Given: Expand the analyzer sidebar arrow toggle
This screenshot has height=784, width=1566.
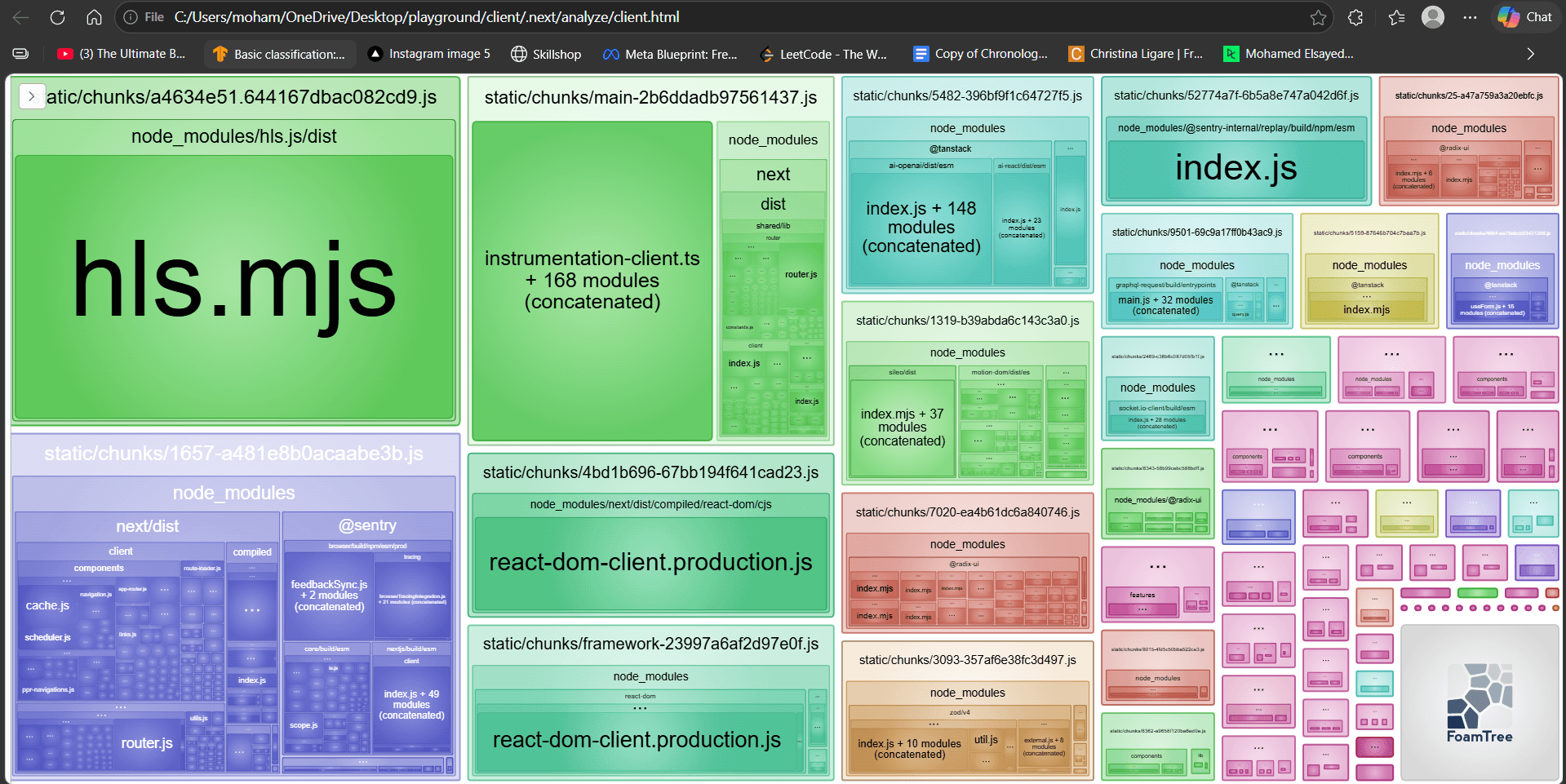Looking at the screenshot, I should (32, 96).
